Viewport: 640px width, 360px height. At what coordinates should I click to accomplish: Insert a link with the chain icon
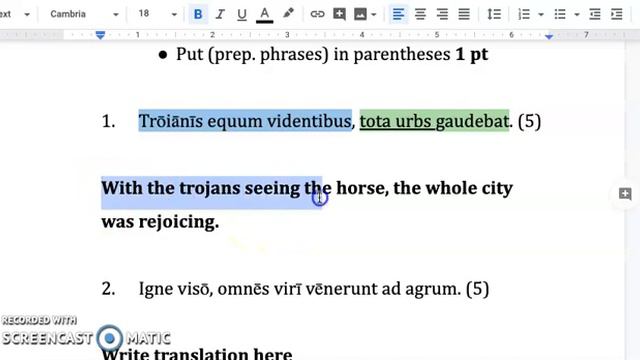pyautogui.click(x=317, y=14)
